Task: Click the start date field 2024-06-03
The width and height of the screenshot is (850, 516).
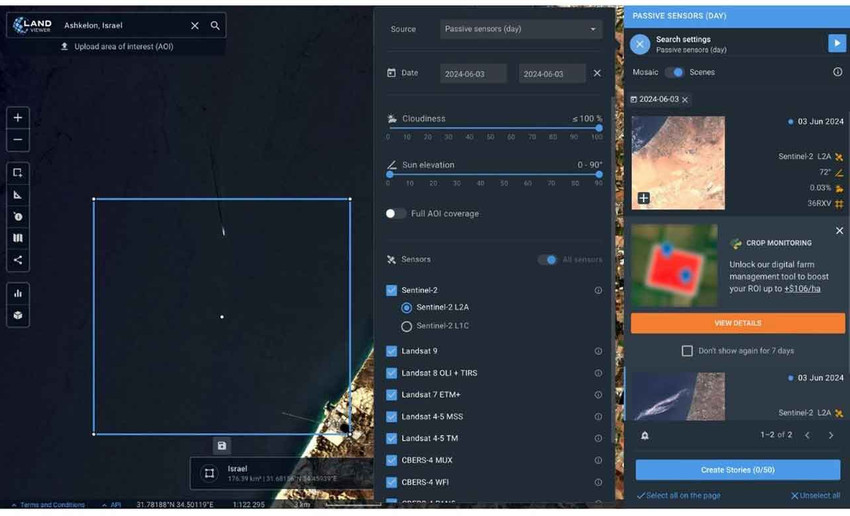Action: point(473,74)
